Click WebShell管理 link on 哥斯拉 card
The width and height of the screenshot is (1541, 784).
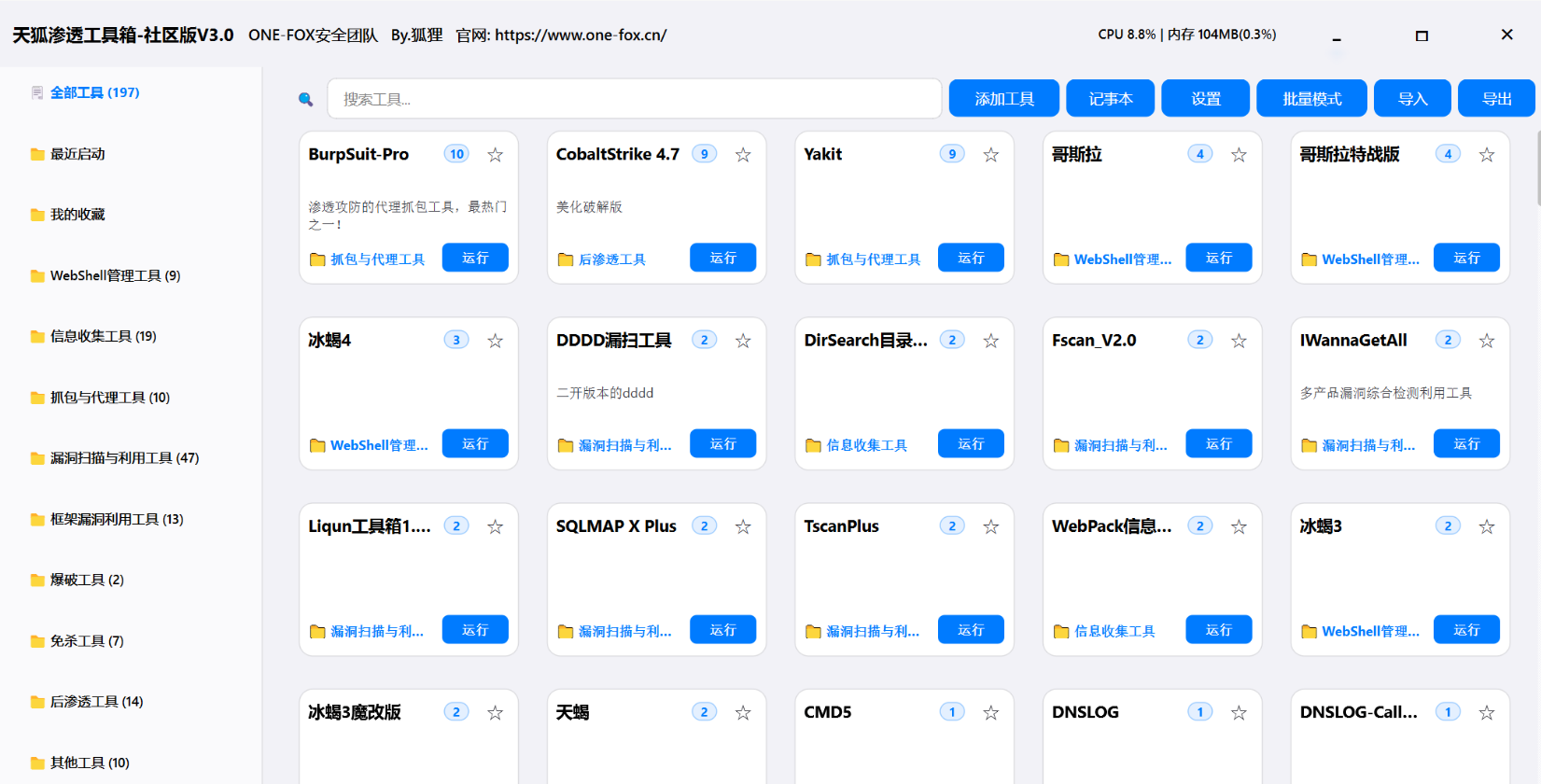click(x=1123, y=259)
